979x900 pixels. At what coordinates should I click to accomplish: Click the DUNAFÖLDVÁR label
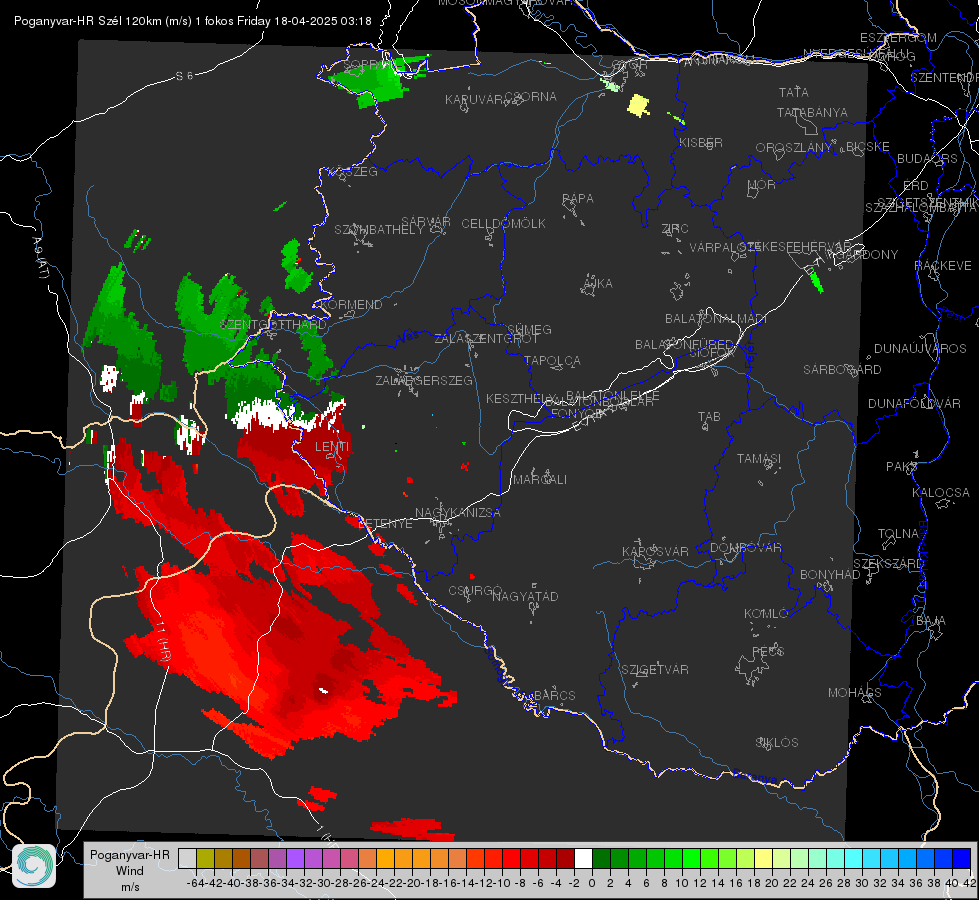914,403
